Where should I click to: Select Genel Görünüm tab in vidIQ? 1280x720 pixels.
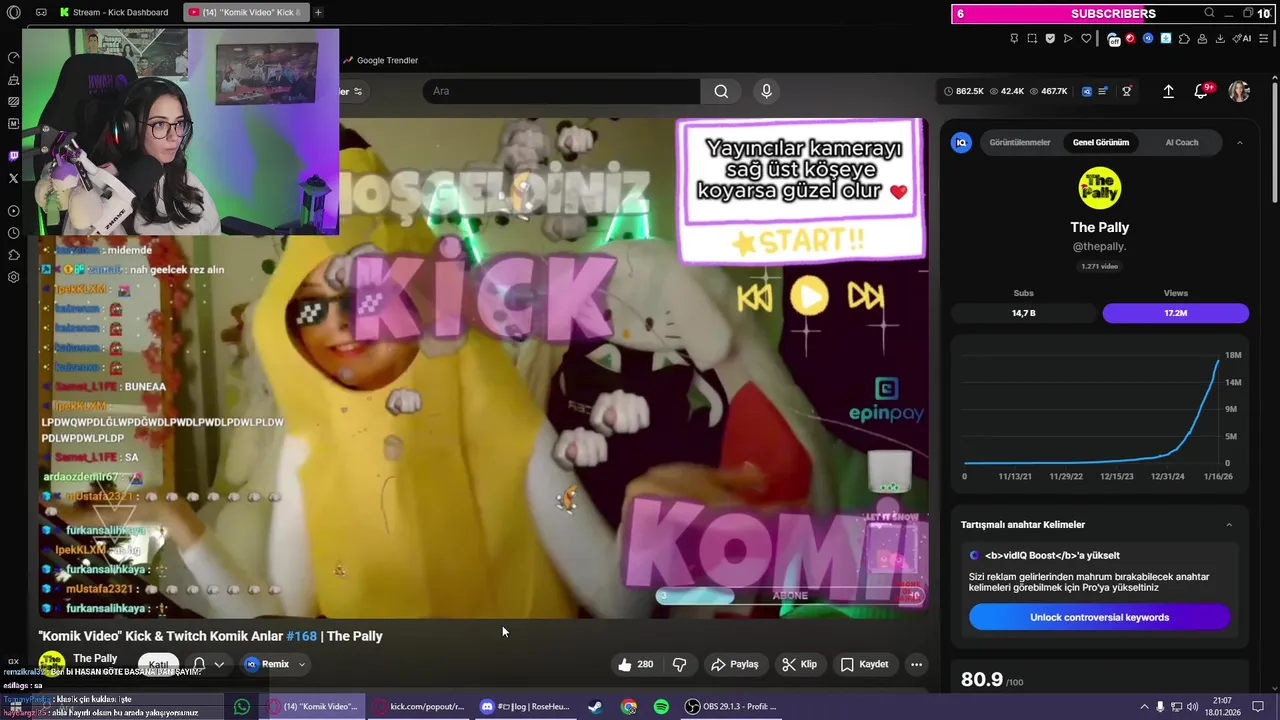[1100, 142]
